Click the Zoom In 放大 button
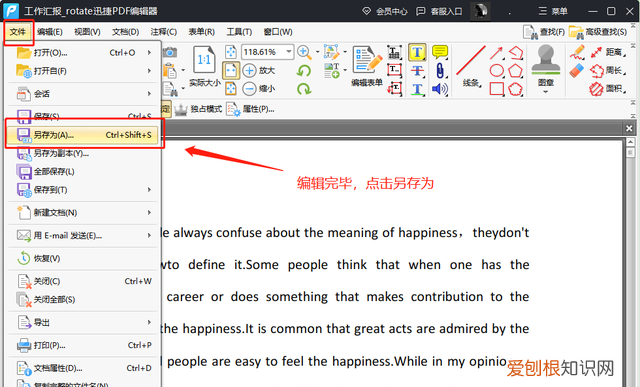Viewport: 640px width, 387px height. pos(258,70)
